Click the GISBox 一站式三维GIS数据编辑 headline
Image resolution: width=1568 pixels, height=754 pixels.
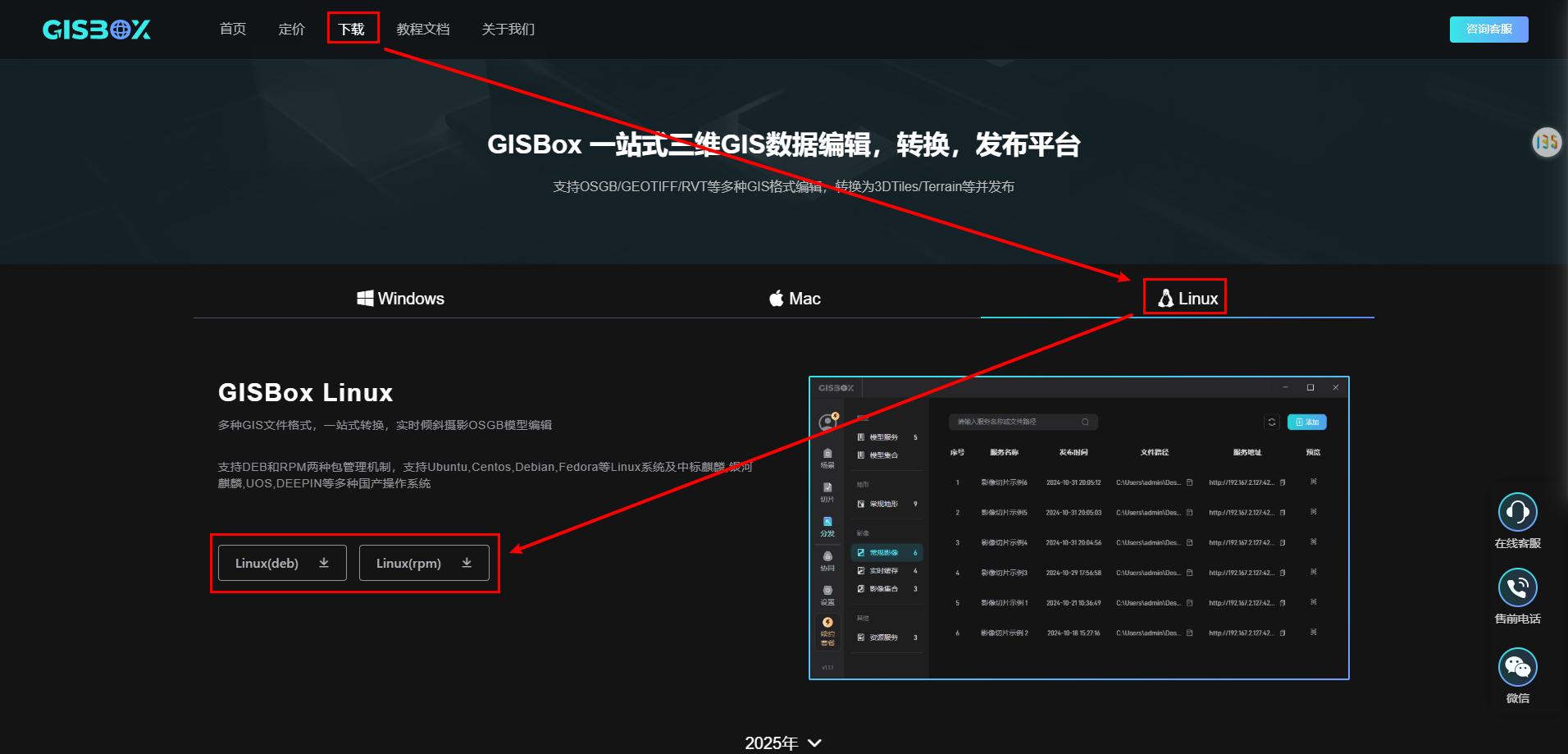tap(784, 144)
